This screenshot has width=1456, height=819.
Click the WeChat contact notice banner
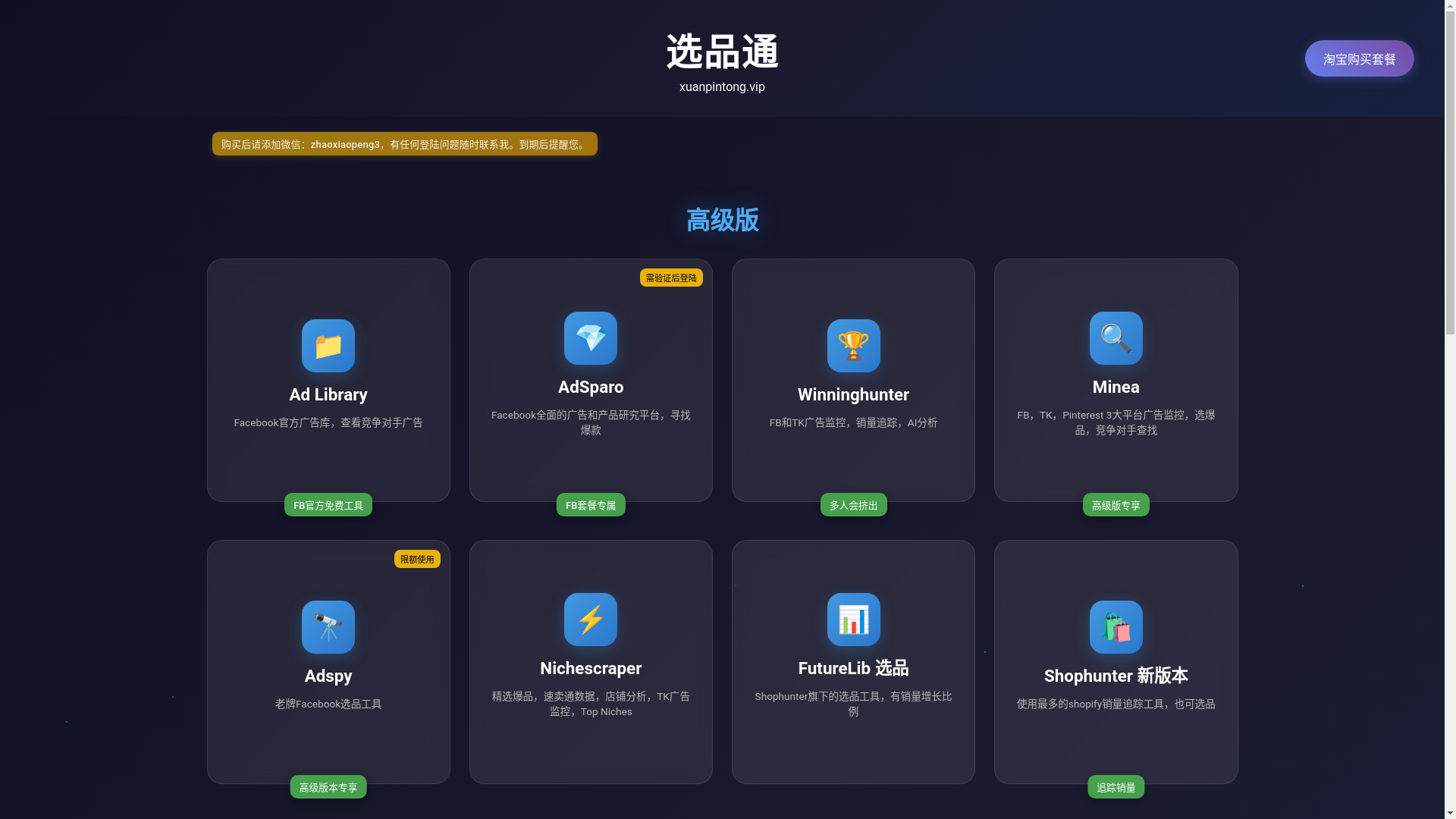point(405,144)
